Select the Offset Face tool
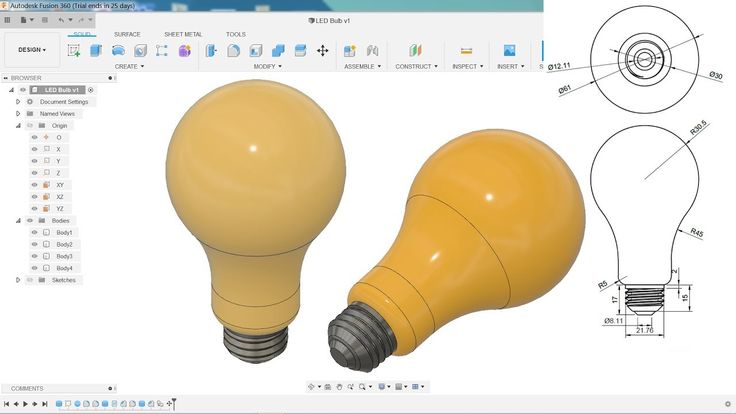This screenshot has width=736, height=414. (x=300, y=50)
